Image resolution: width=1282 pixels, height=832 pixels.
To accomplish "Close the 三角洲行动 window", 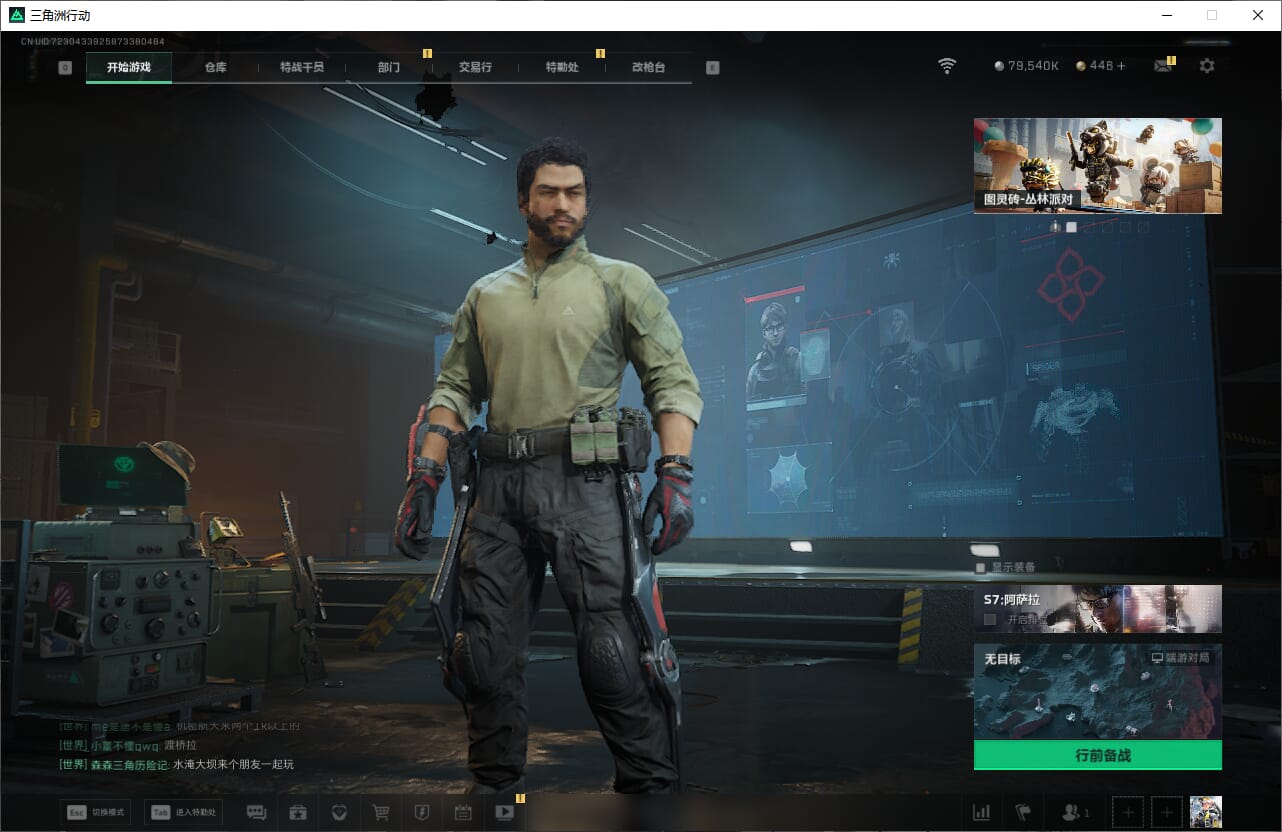I will coord(1258,15).
